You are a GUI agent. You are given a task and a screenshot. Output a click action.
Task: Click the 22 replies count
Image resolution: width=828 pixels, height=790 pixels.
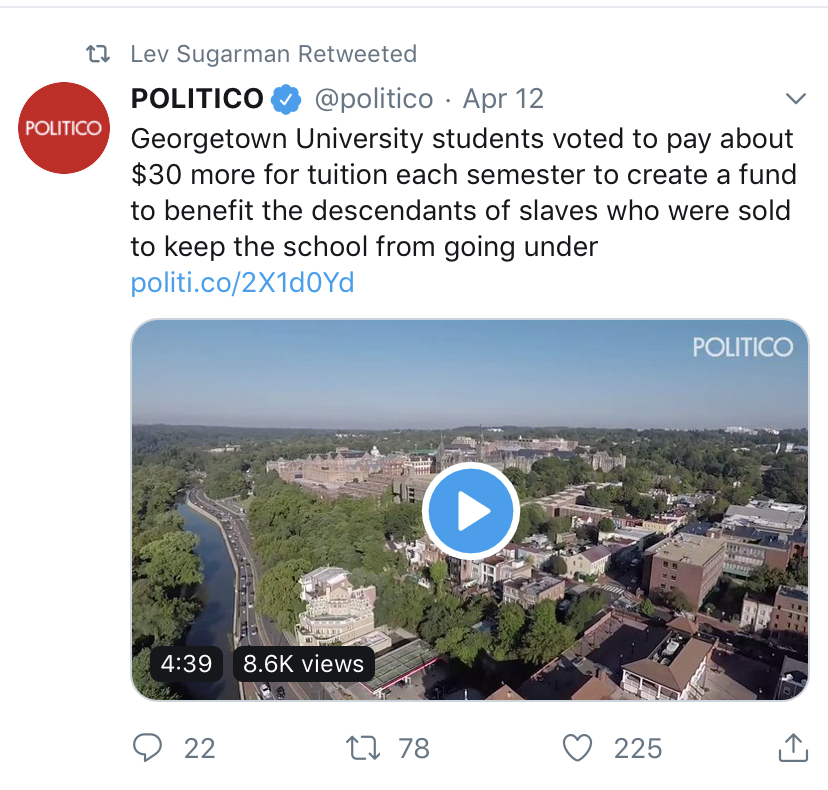(200, 749)
